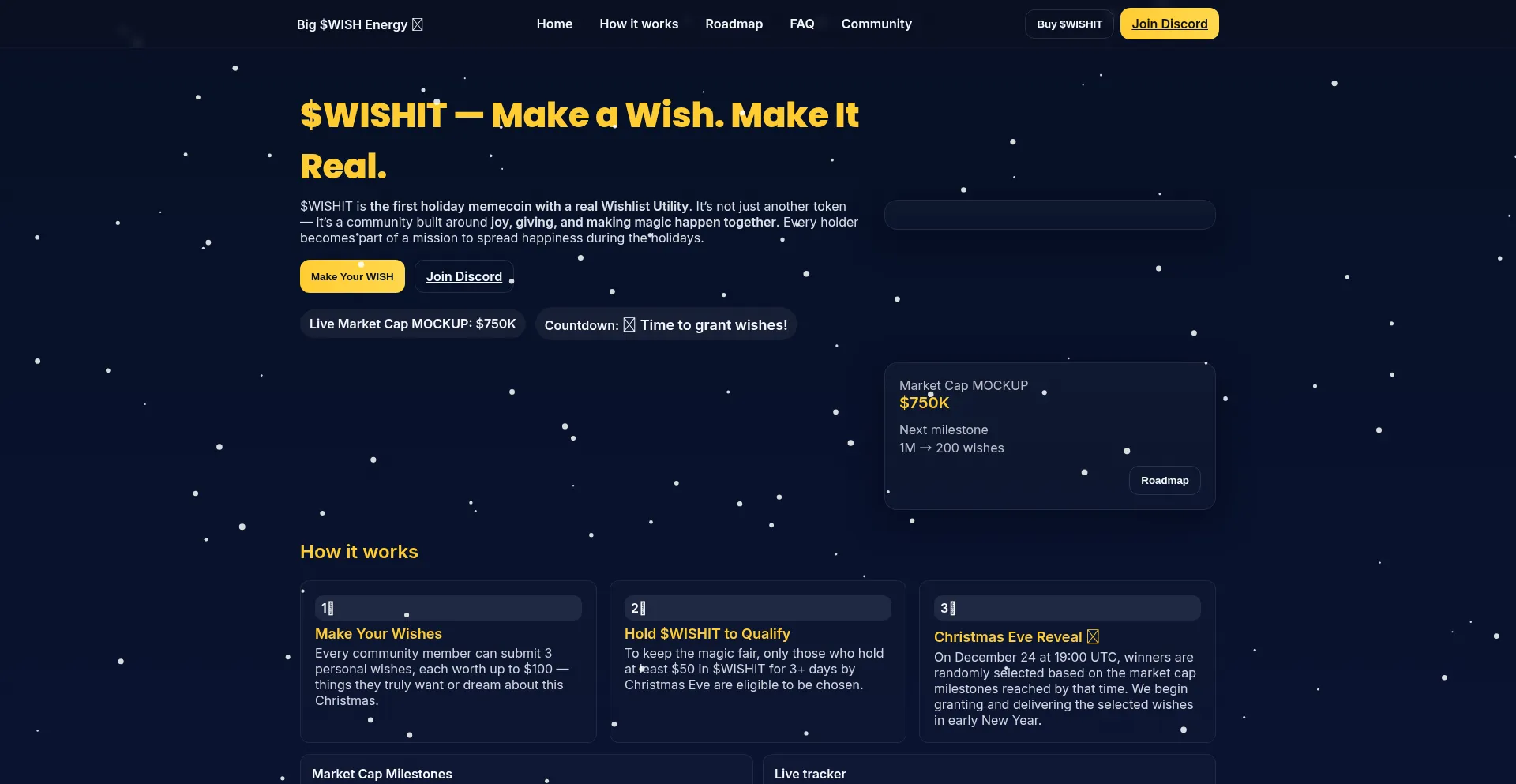The height and width of the screenshot is (784, 1516).
Task: Click the Market Cap MOCKUP card label
Action: point(963,385)
